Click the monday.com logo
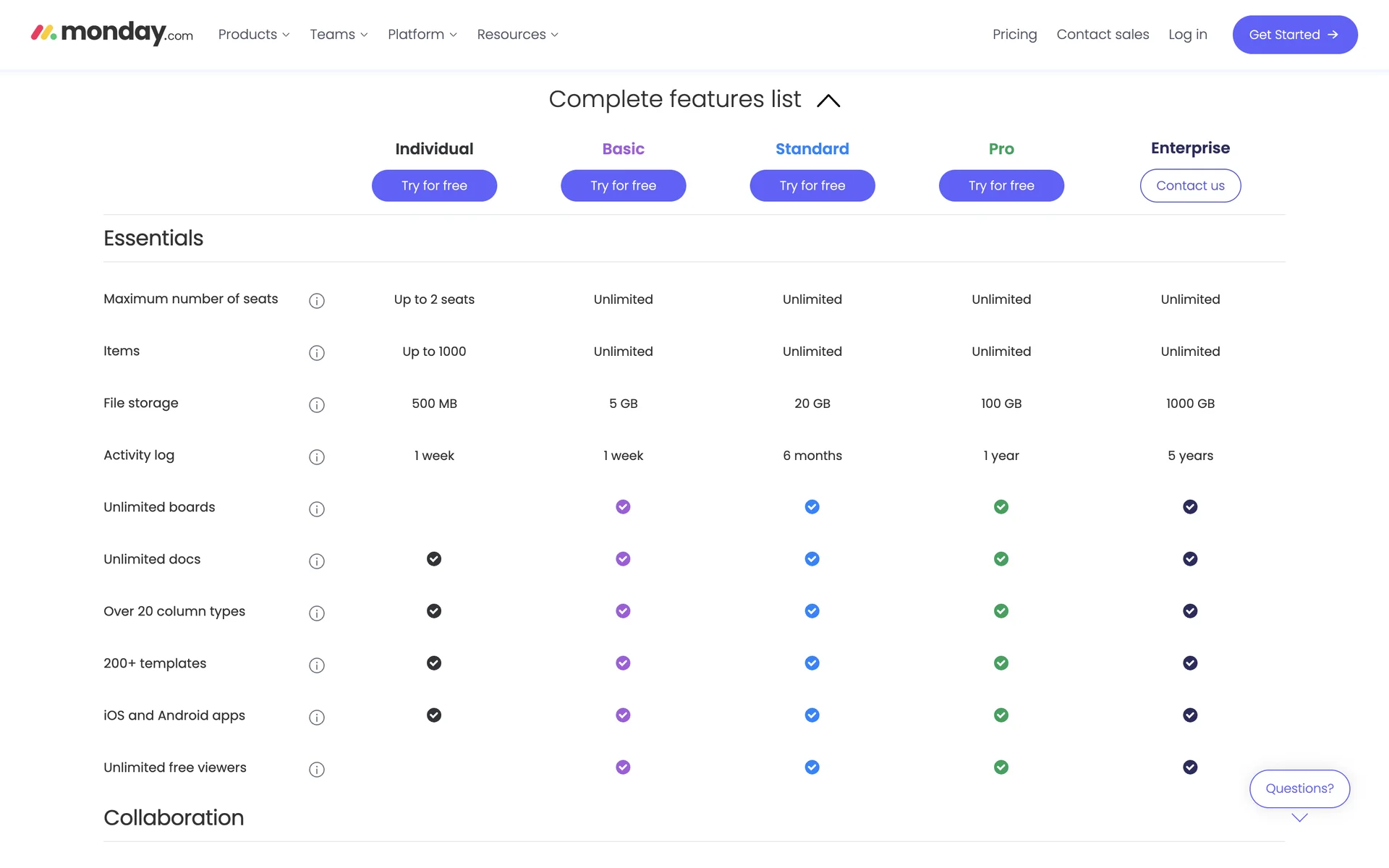This screenshot has height=868, width=1389. pos(112,33)
